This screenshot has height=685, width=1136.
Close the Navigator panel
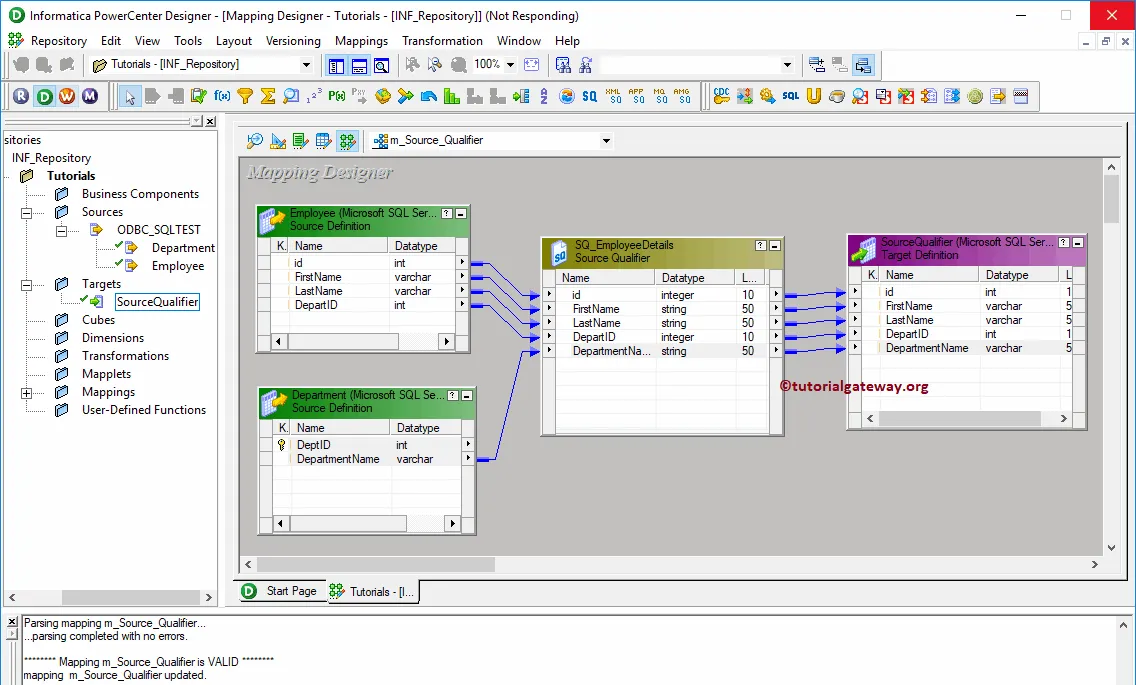(210, 121)
